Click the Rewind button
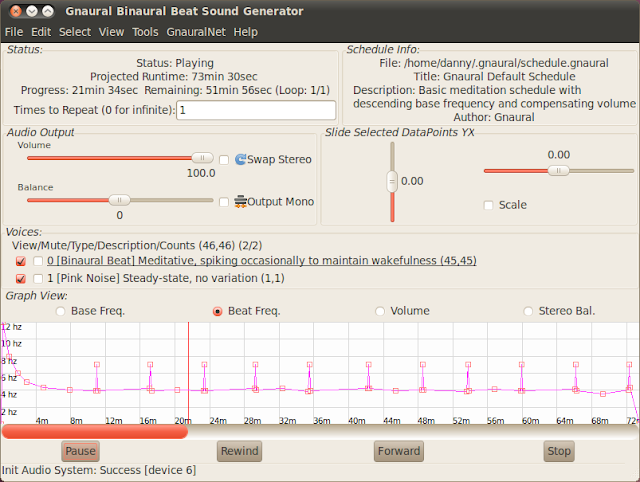The height and width of the screenshot is (482, 640). [240, 451]
